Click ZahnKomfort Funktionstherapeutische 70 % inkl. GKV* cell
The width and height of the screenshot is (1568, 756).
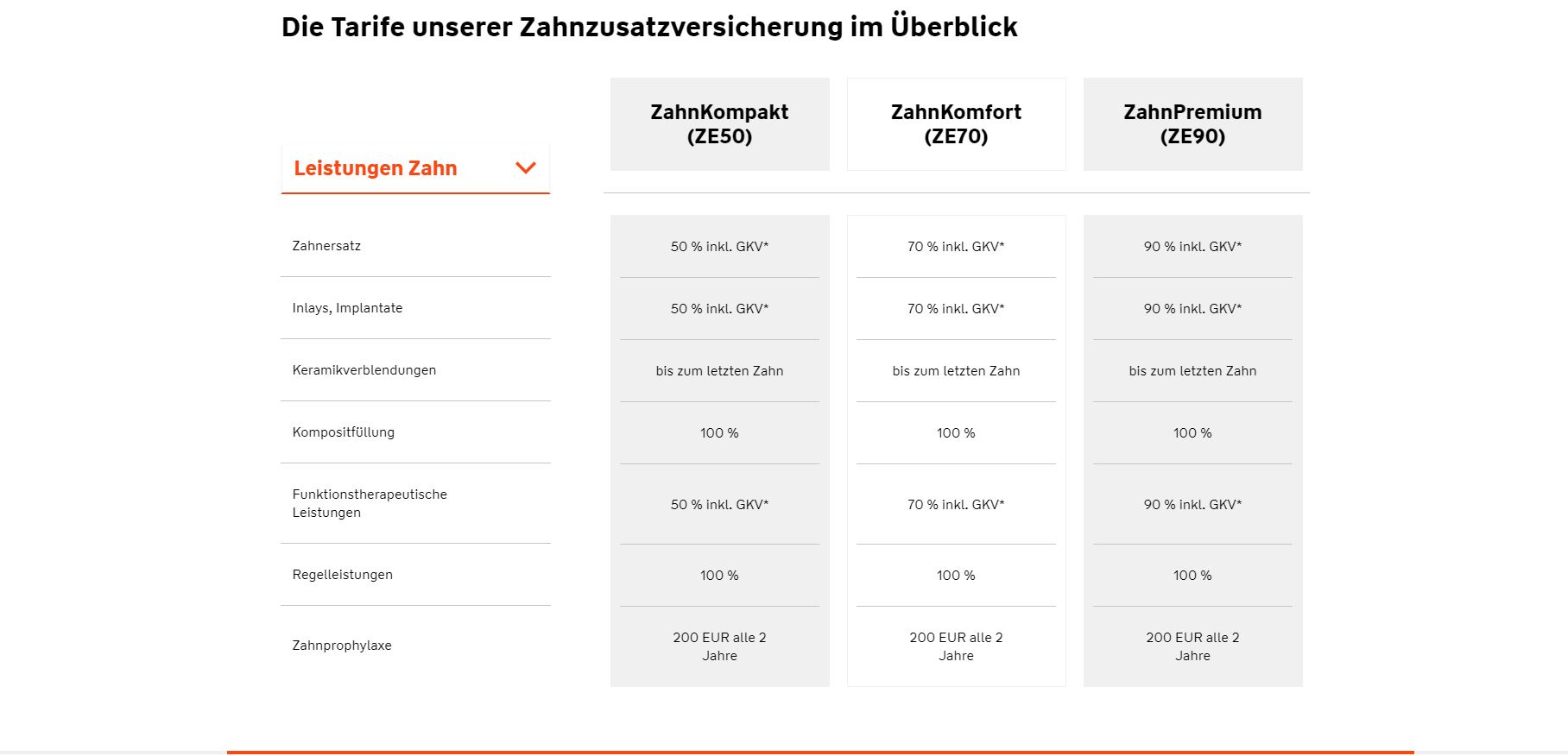pyautogui.click(x=956, y=504)
